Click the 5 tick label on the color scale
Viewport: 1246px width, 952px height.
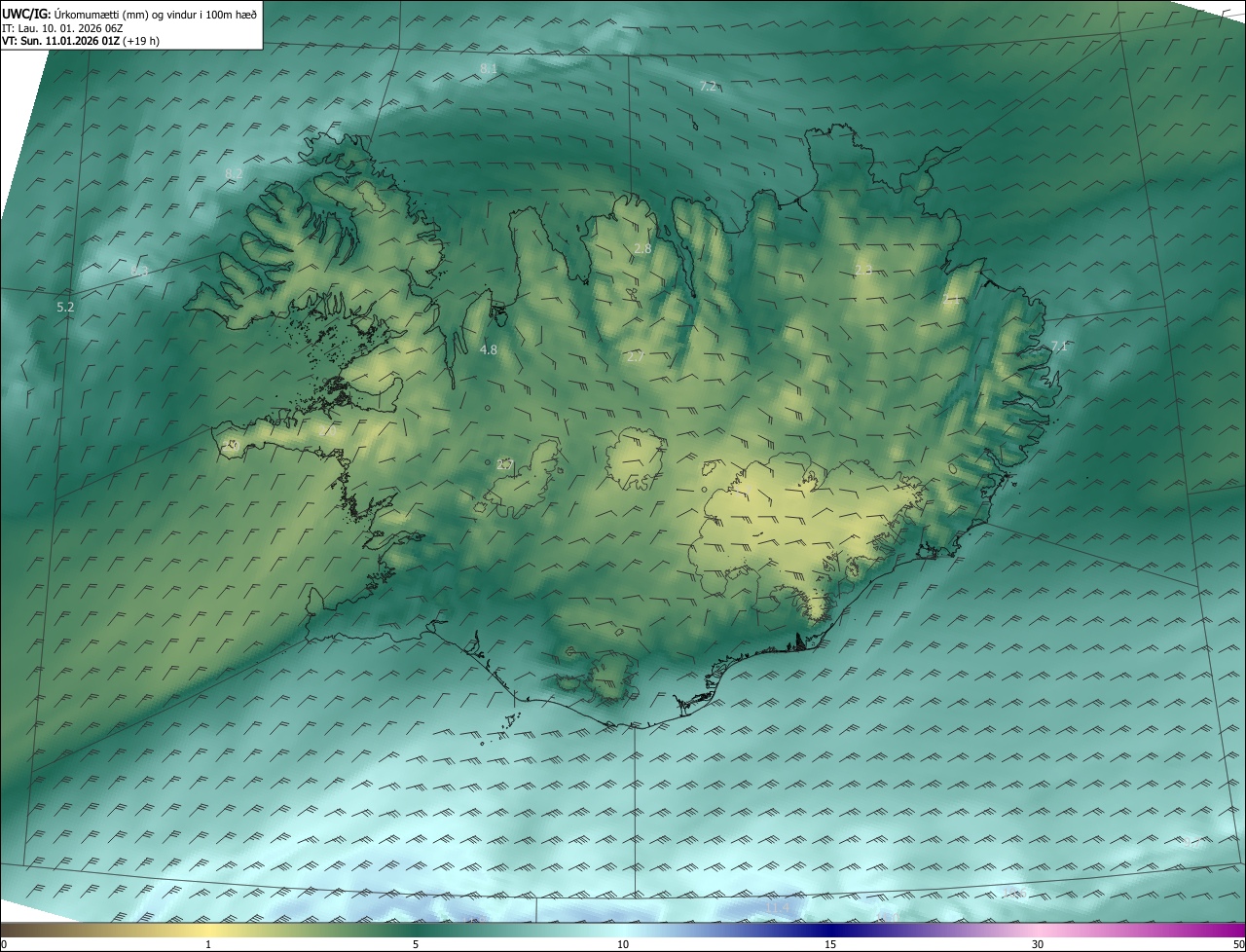[416, 944]
